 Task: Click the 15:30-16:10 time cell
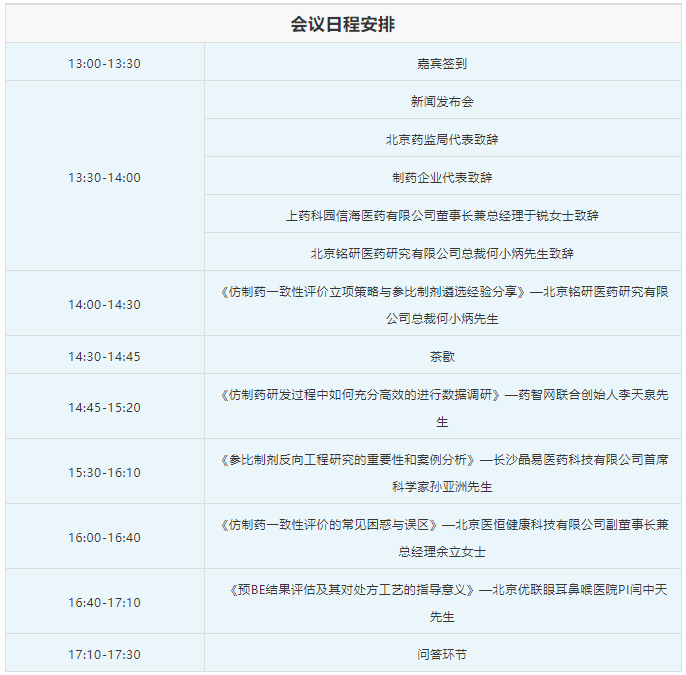tap(104, 472)
